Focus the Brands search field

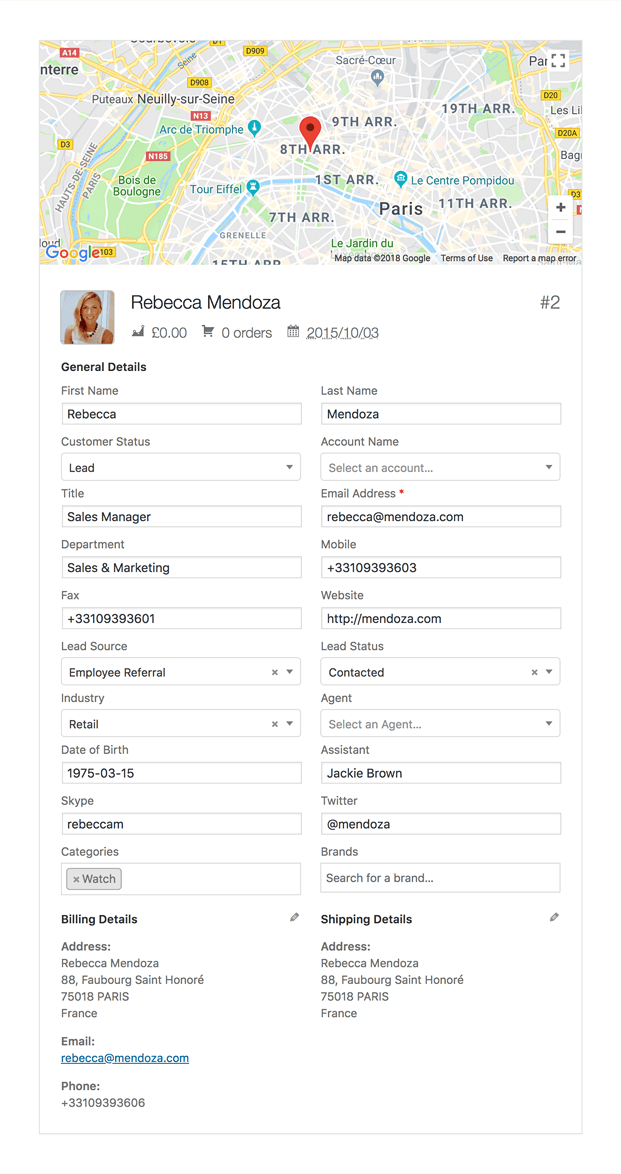(440, 878)
